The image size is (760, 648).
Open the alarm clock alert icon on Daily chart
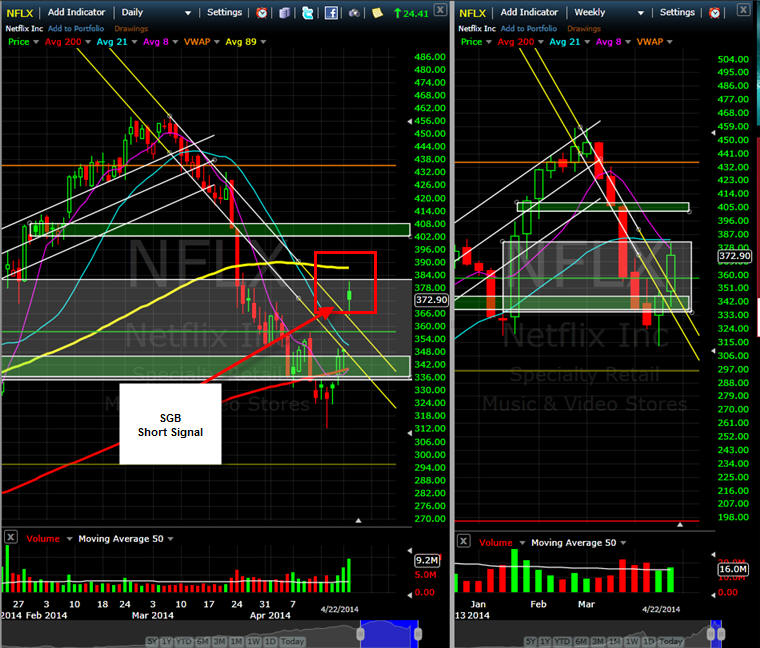[262, 13]
